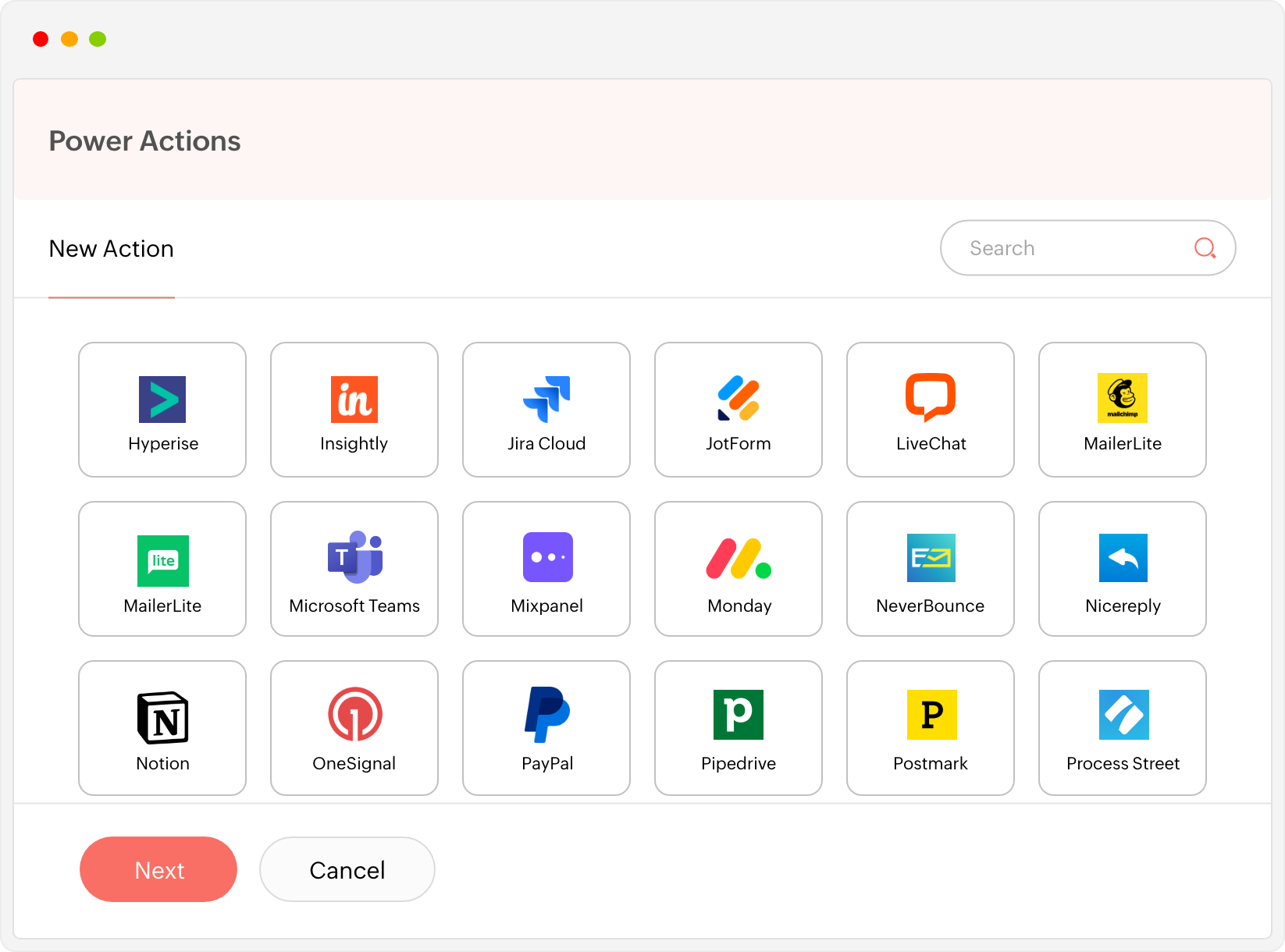Choose the NeverBounce envelope icon

pyautogui.click(x=931, y=558)
